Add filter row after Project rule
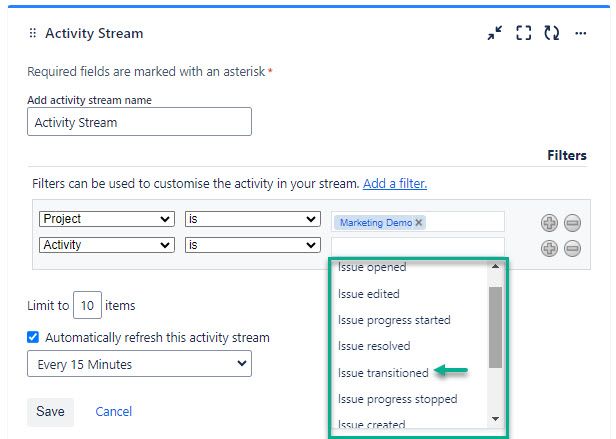This screenshot has height=439, width=616. (549, 223)
